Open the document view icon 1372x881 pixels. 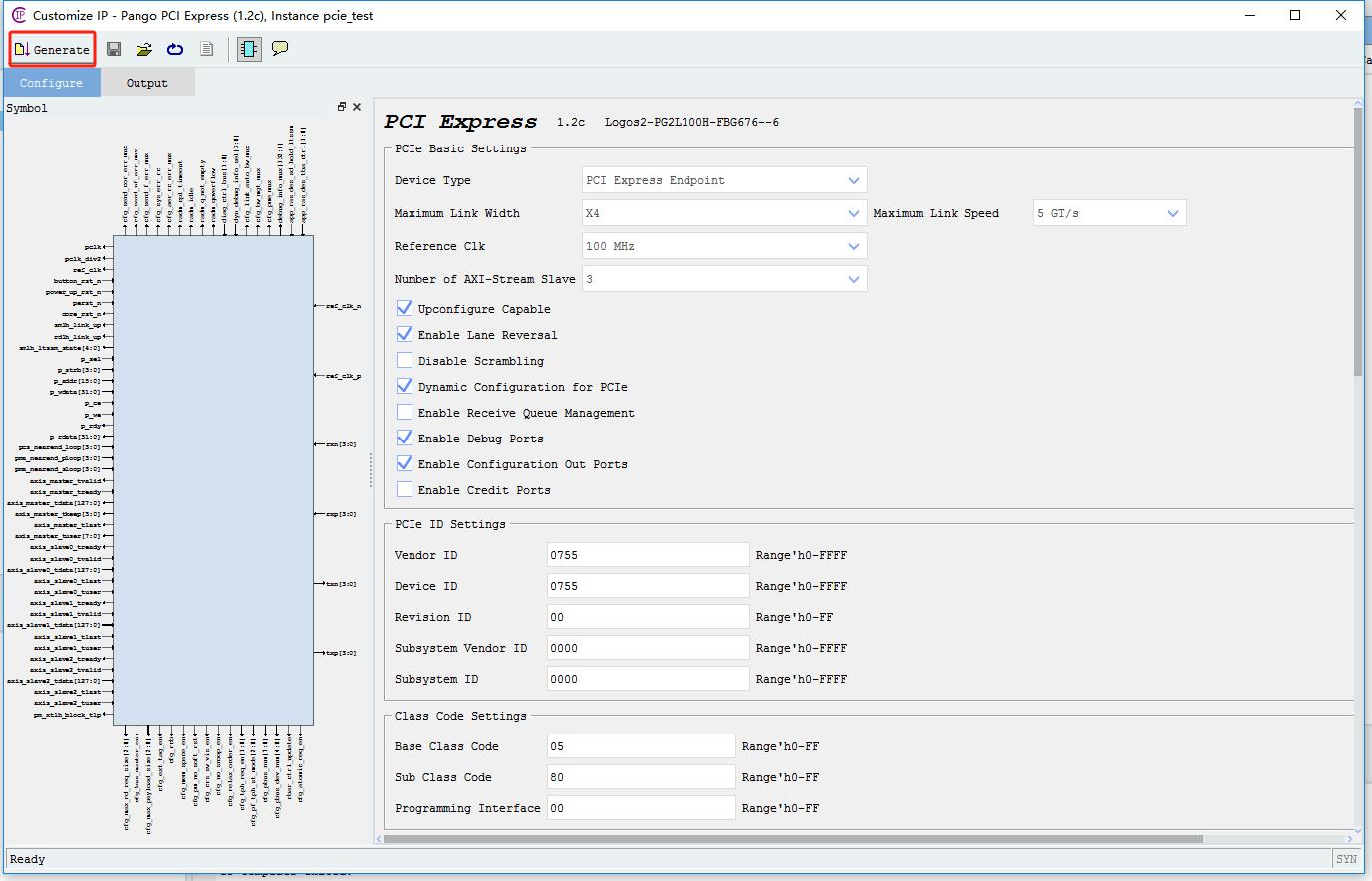206,49
